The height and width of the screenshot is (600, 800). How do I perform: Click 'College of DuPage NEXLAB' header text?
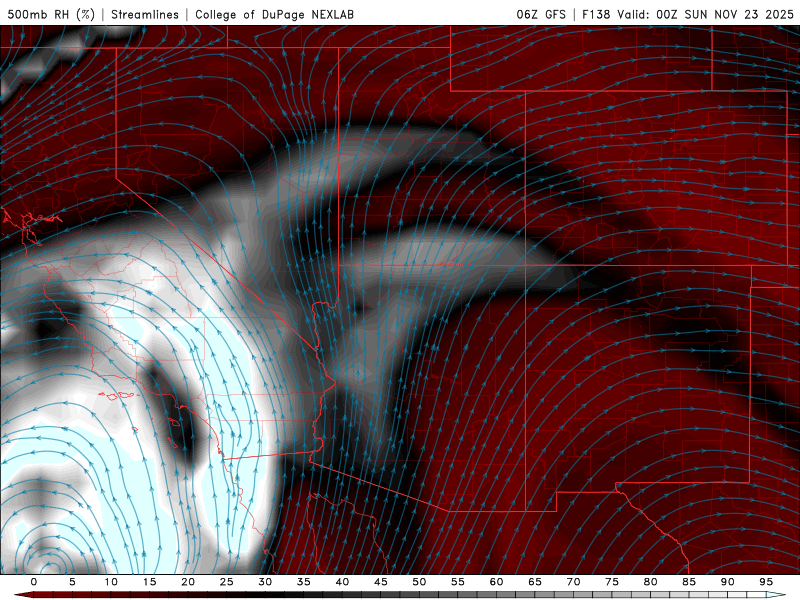(274, 14)
